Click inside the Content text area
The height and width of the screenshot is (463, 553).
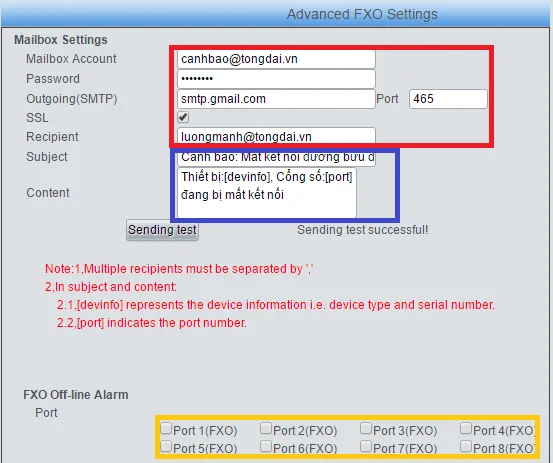click(267, 193)
